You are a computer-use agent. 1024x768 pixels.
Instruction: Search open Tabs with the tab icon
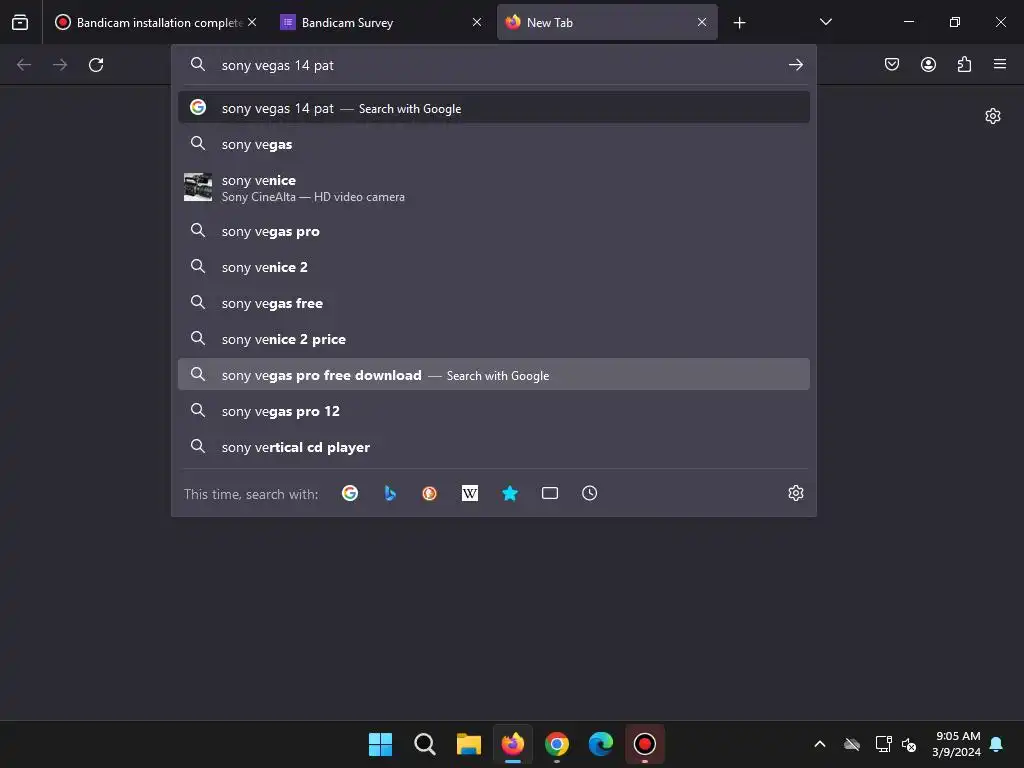[550, 493]
